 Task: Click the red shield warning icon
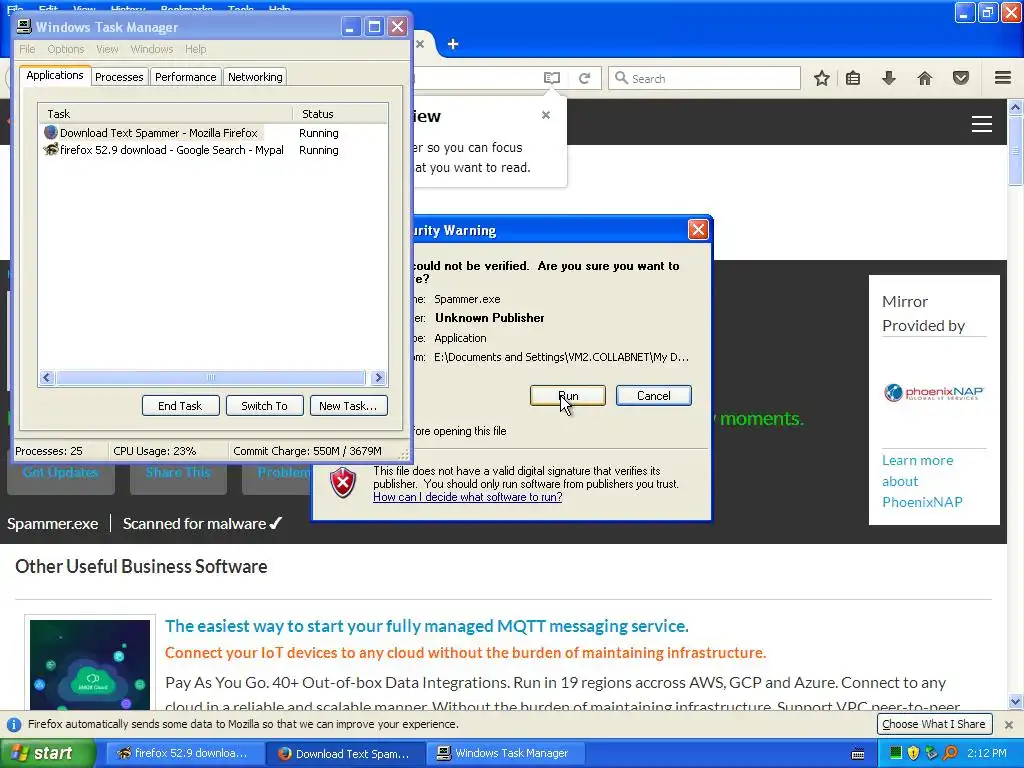coord(343,483)
